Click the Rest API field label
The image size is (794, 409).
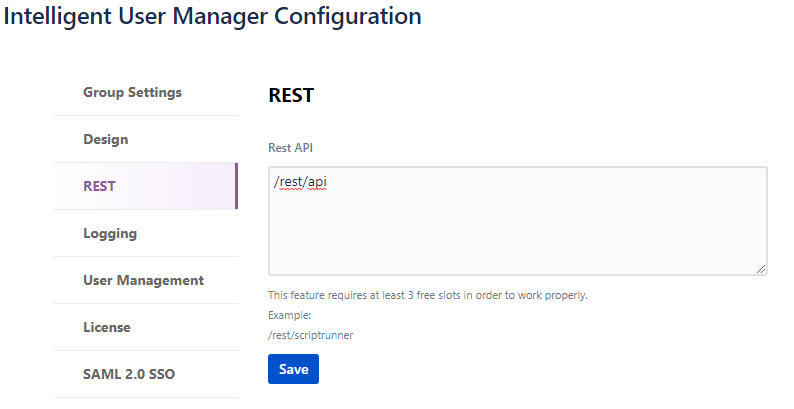pos(291,148)
